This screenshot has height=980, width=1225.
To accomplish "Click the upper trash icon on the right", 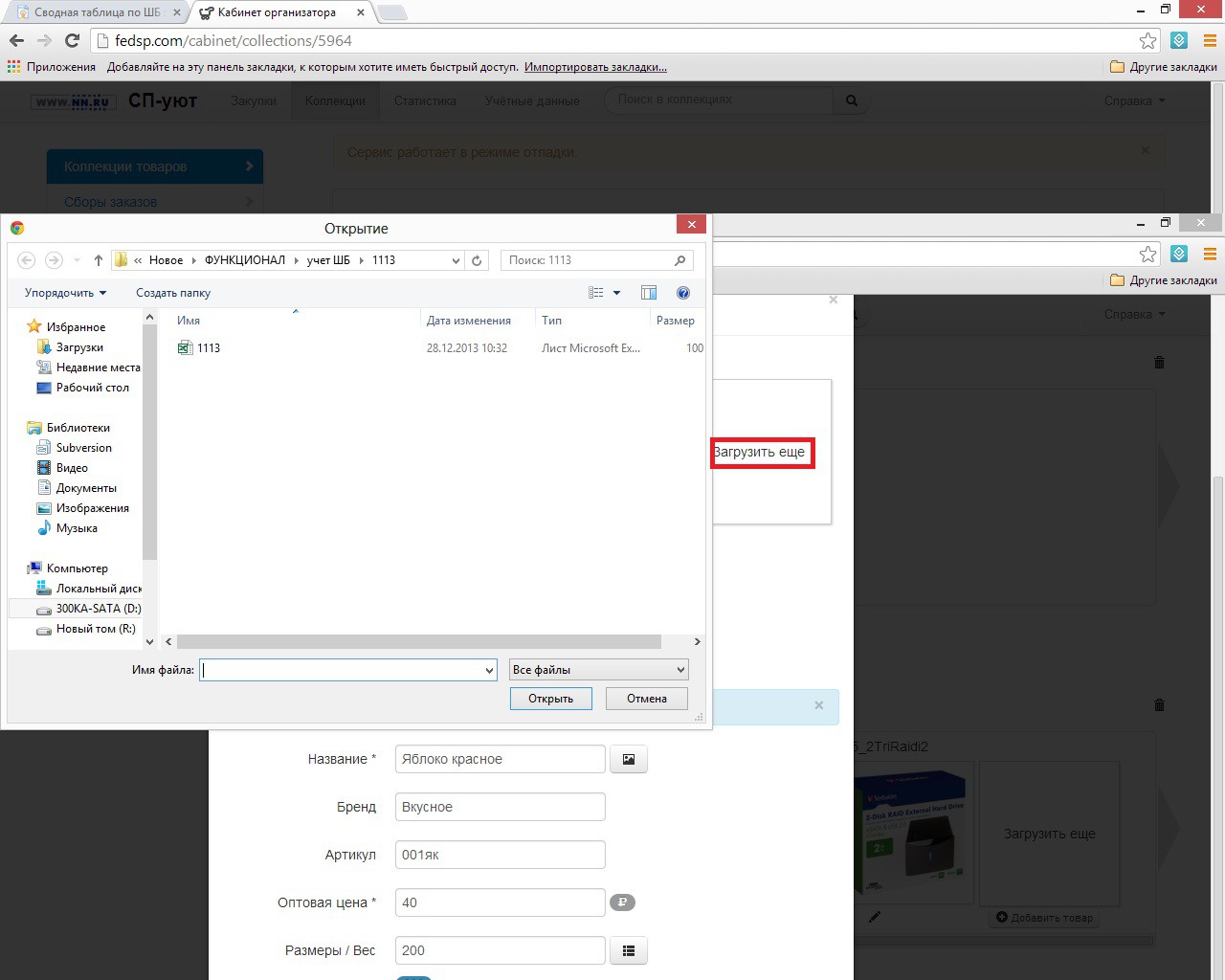I will click(1159, 363).
